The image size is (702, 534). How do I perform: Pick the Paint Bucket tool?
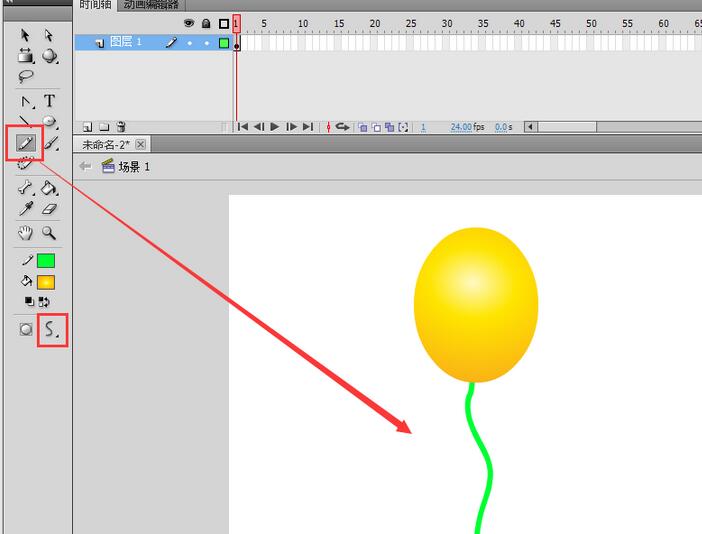(49, 187)
